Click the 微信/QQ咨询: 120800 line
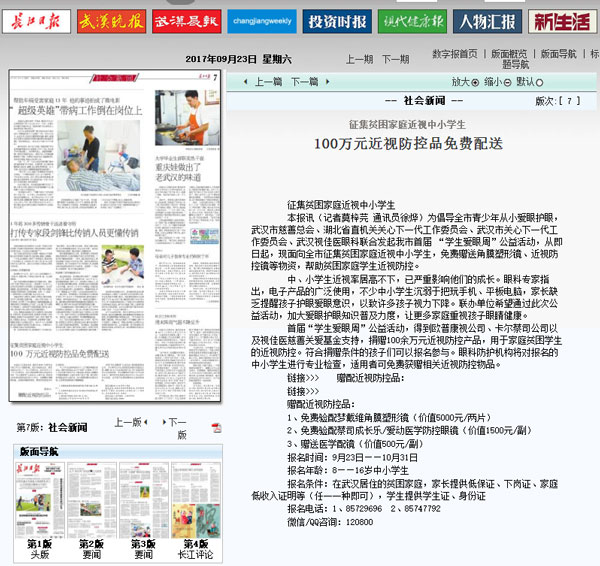600x566 pixels. (x=330, y=522)
